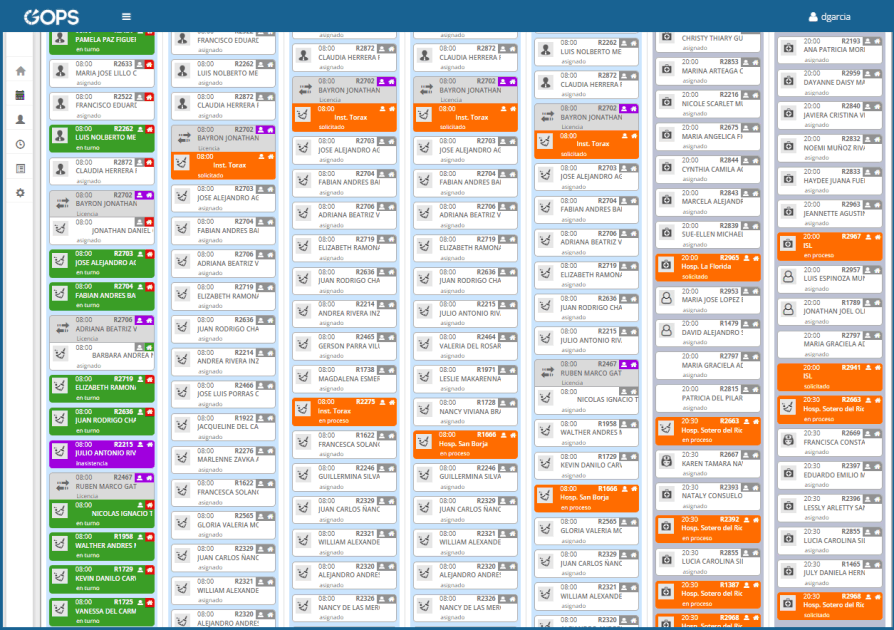This screenshot has height=630, width=894.
Task: Click the icon on GERSON PARRA card
Action: (303, 344)
